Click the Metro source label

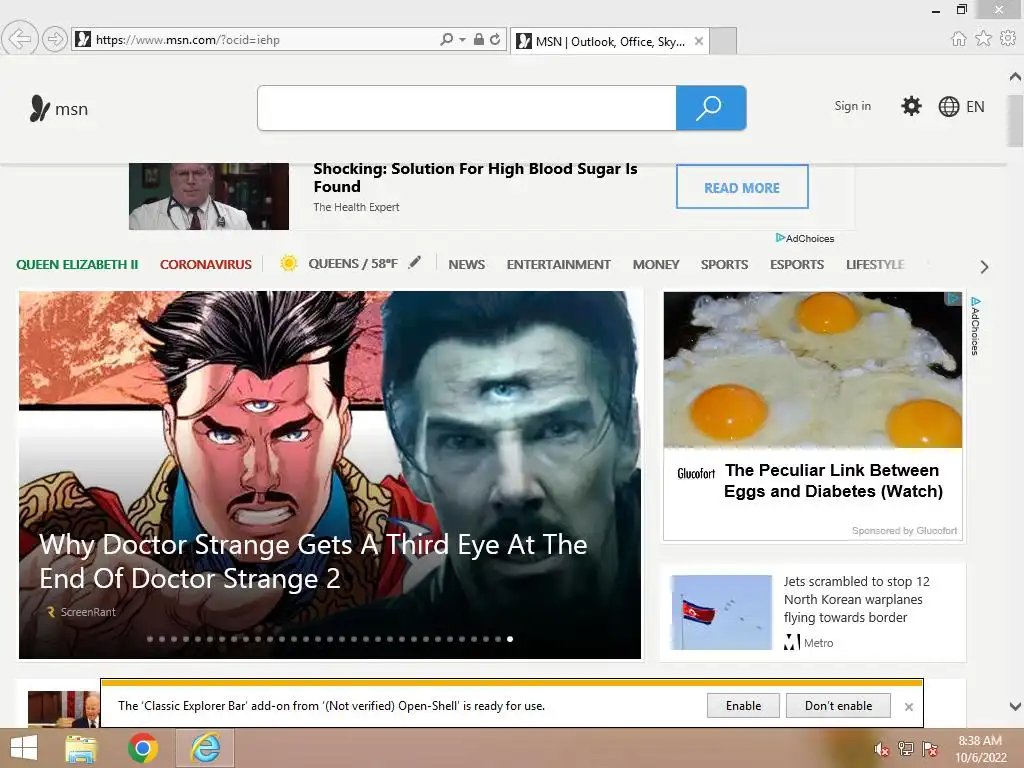click(x=809, y=643)
